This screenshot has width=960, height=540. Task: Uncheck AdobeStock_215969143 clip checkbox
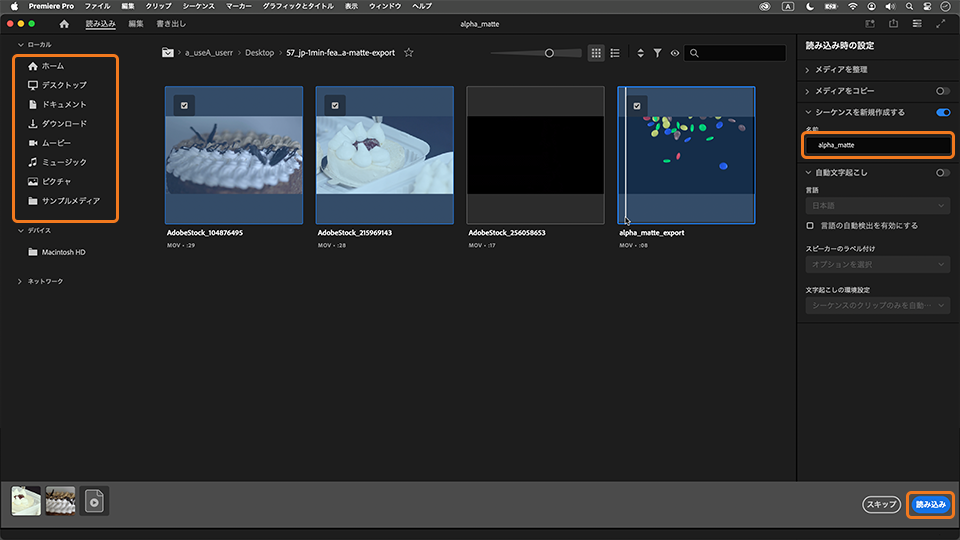click(335, 105)
